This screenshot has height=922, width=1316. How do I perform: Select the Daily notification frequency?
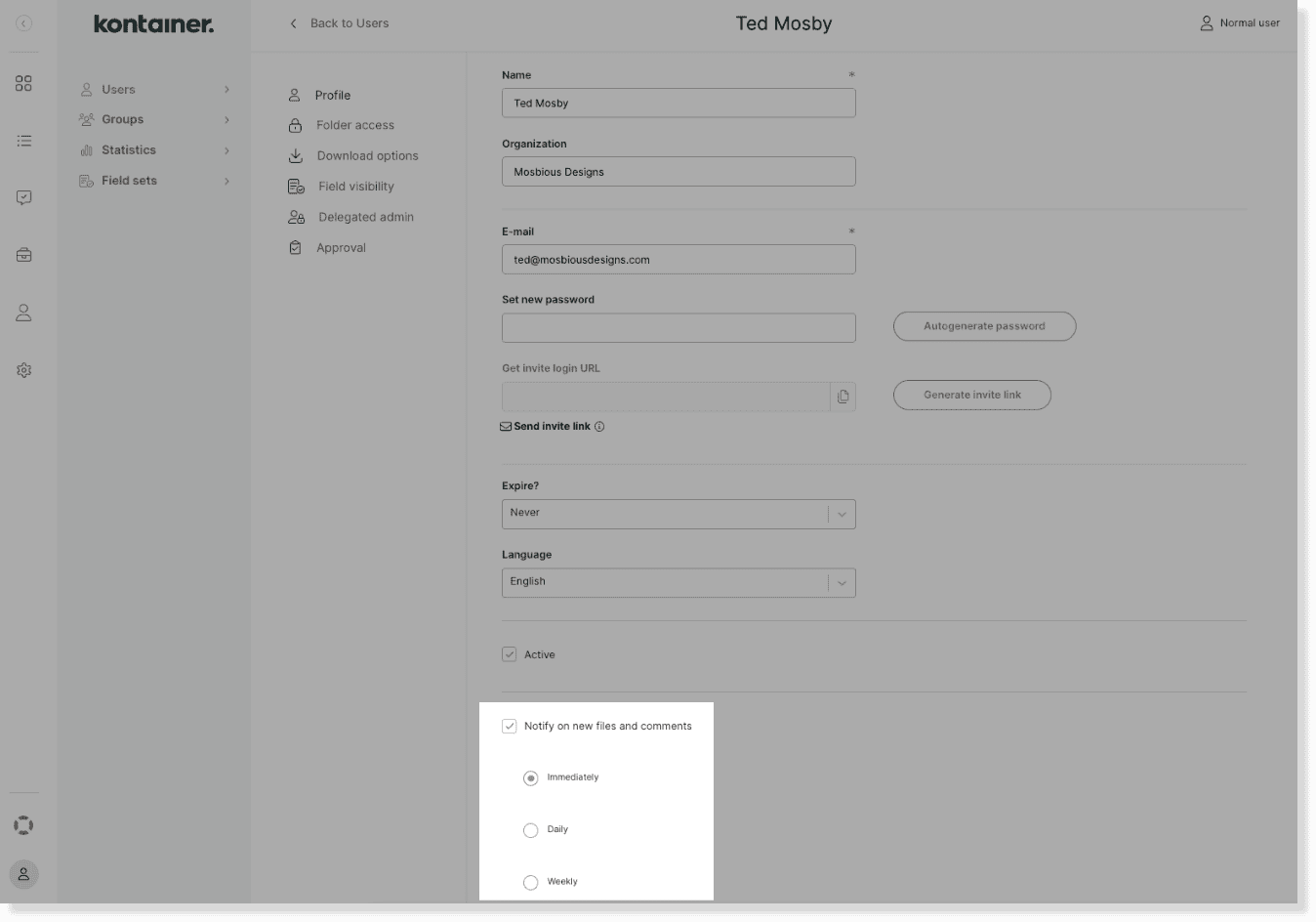coord(531,829)
